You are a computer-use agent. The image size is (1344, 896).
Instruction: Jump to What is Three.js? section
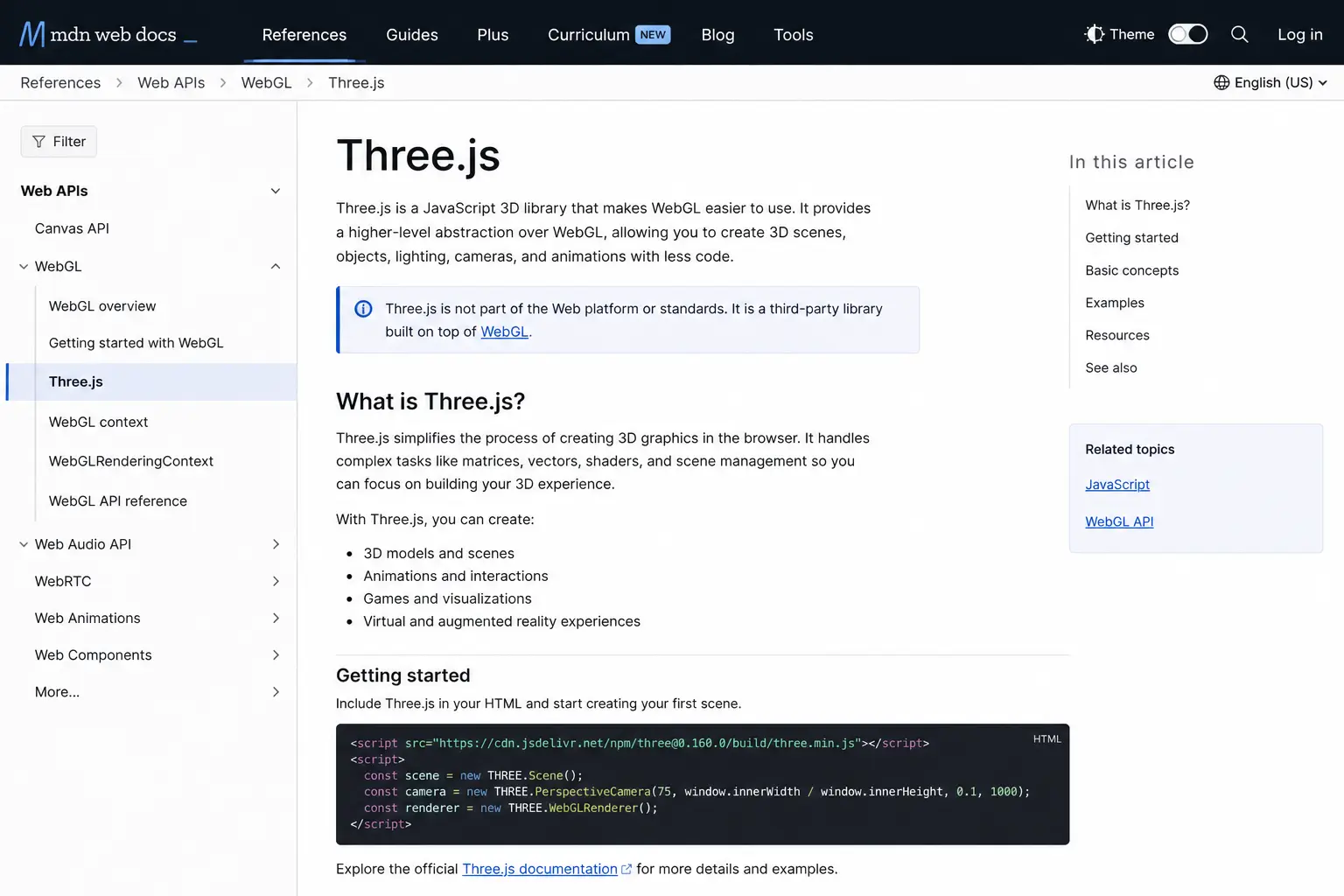[x=1137, y=205]
